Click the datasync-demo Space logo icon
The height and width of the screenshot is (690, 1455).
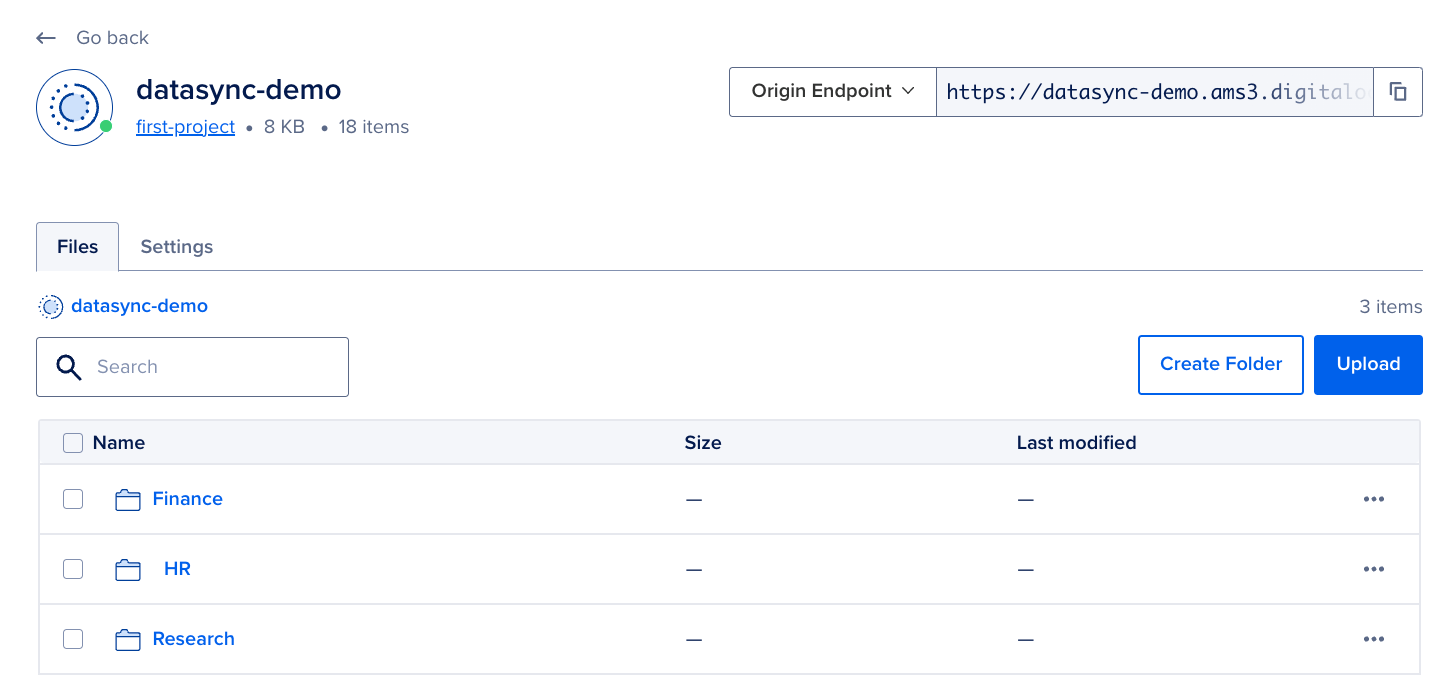(x=74, y=107)
